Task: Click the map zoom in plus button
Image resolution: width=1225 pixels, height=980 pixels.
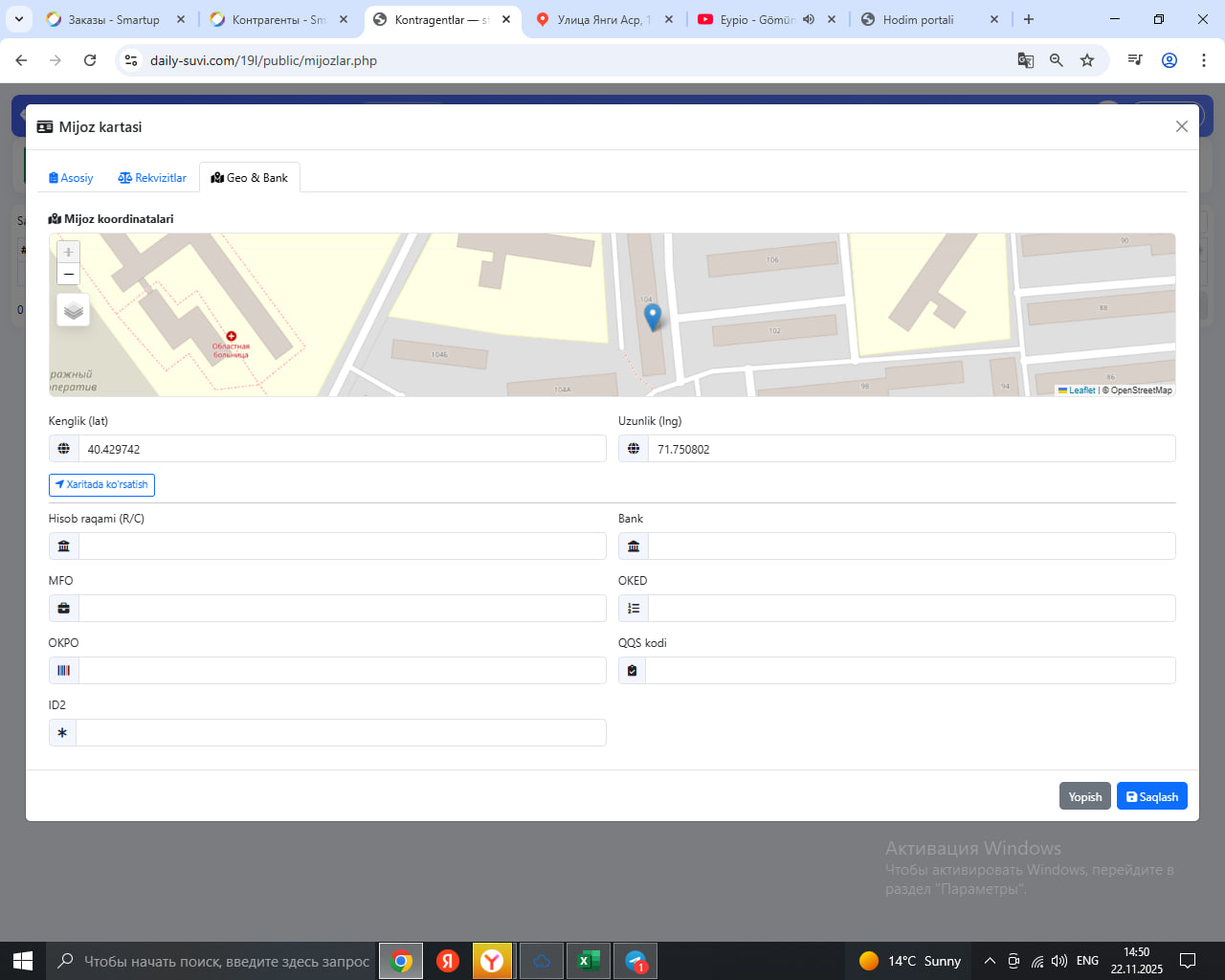Action: click(68, 252)
